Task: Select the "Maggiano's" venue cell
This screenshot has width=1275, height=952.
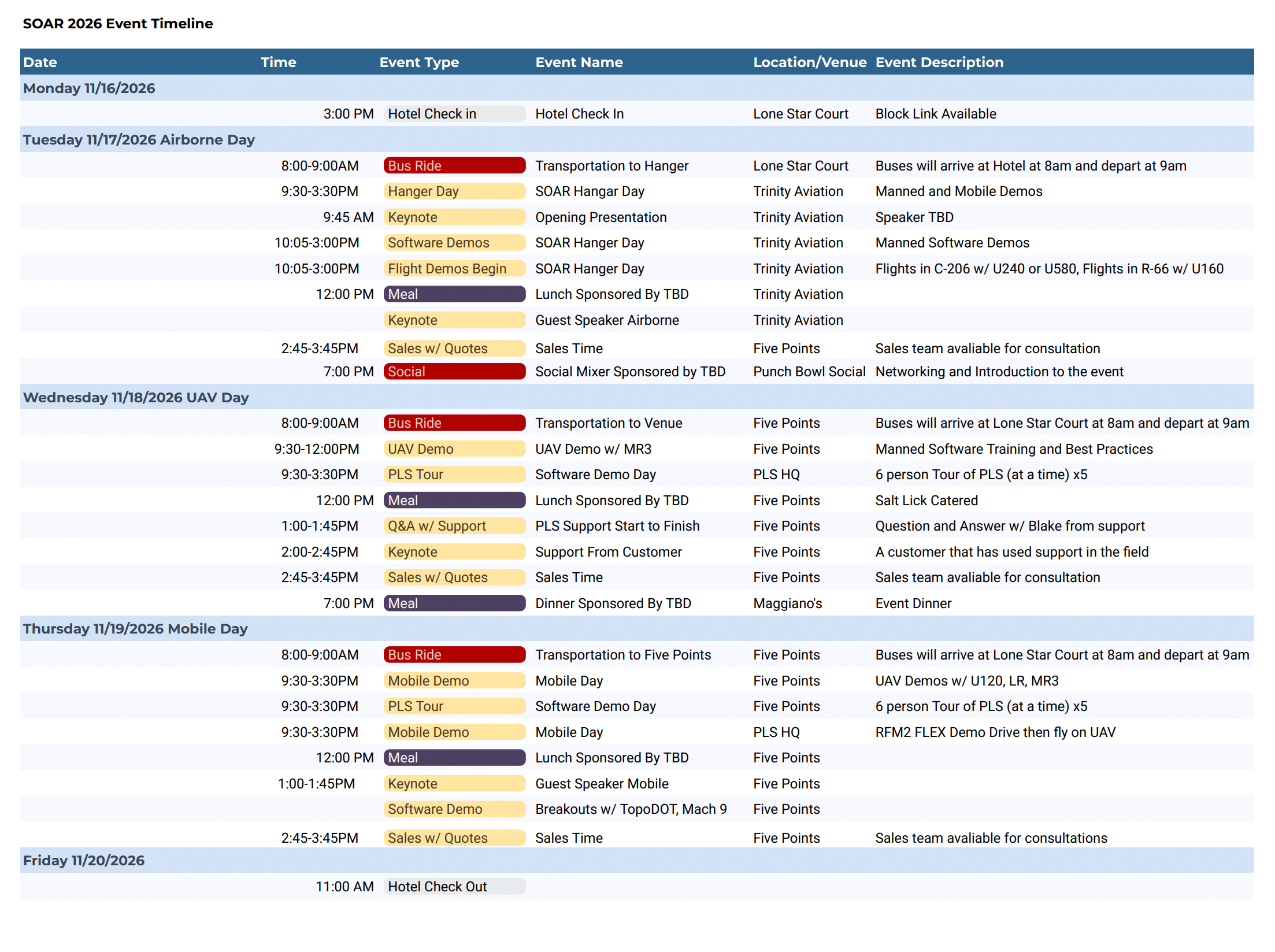Action: (787, 603)
